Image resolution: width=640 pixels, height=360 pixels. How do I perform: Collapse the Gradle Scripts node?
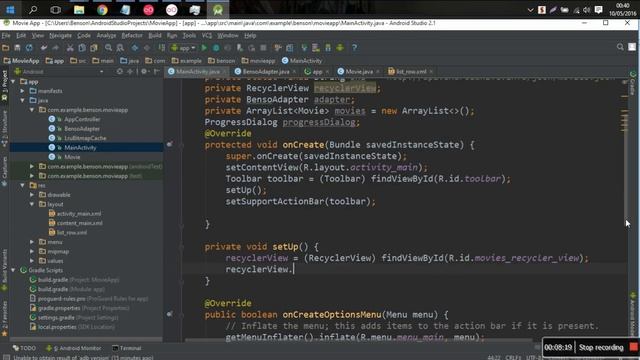pos(13,270)
